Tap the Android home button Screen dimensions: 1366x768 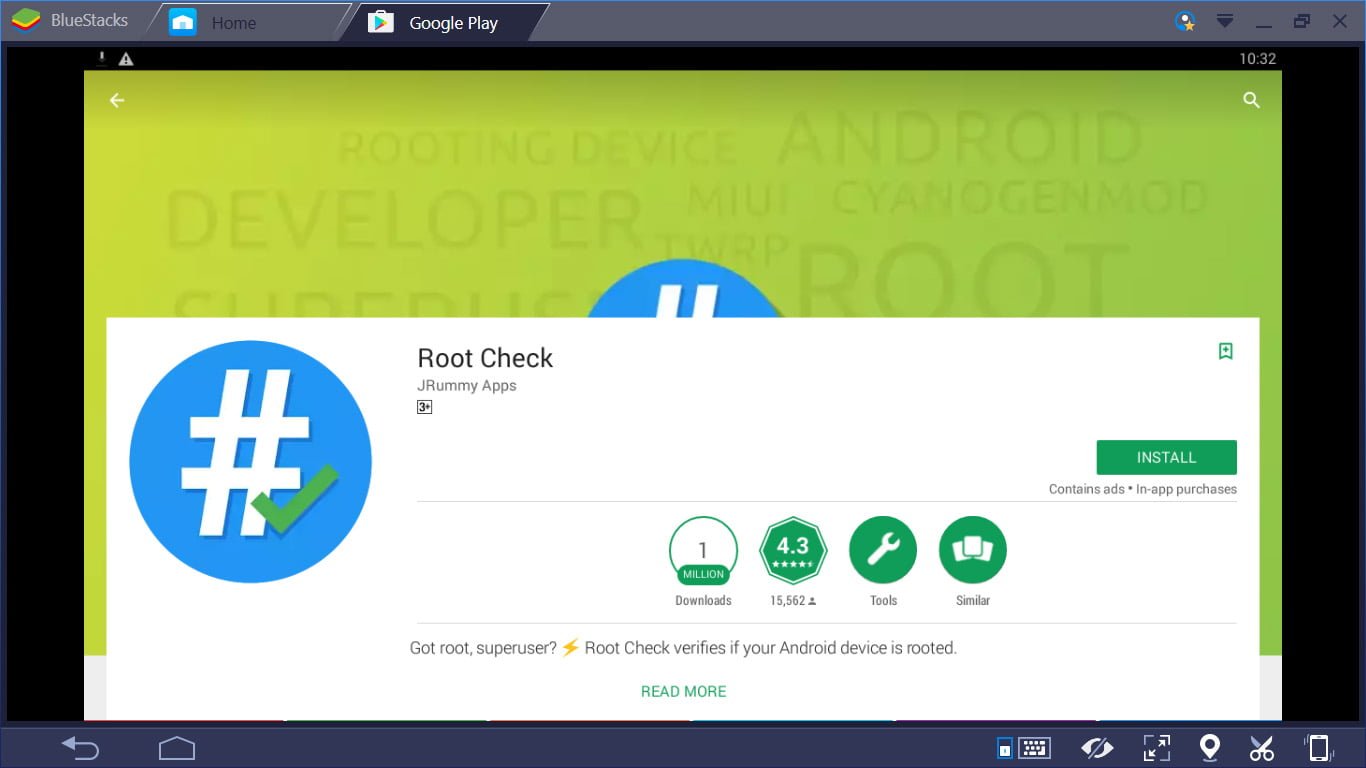click(x=177, y=747)
